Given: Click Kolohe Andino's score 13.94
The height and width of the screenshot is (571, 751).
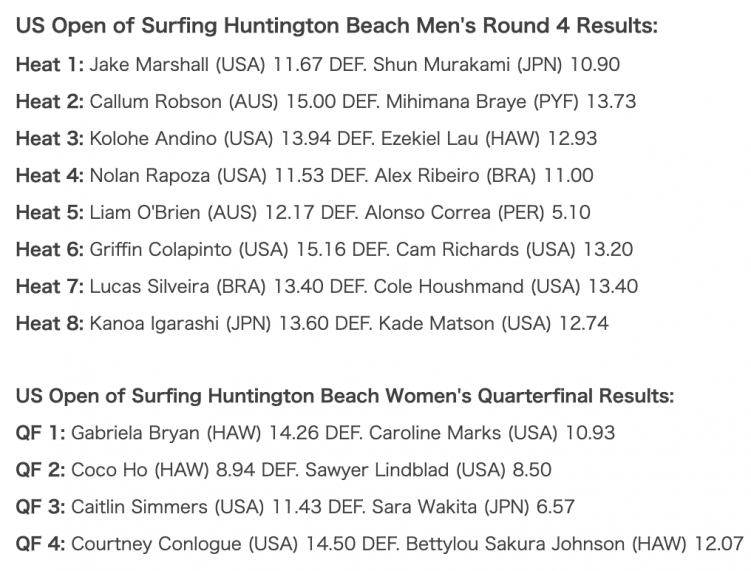Looking at the screenshot, I should click(x=306, y=138).
